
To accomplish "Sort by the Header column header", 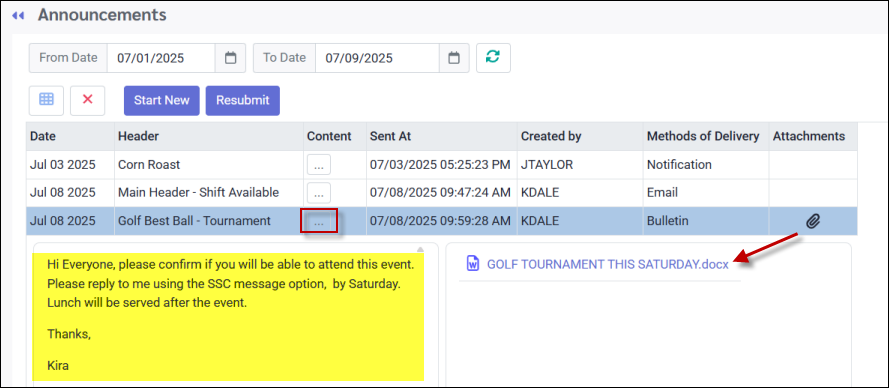I will 209,136.
